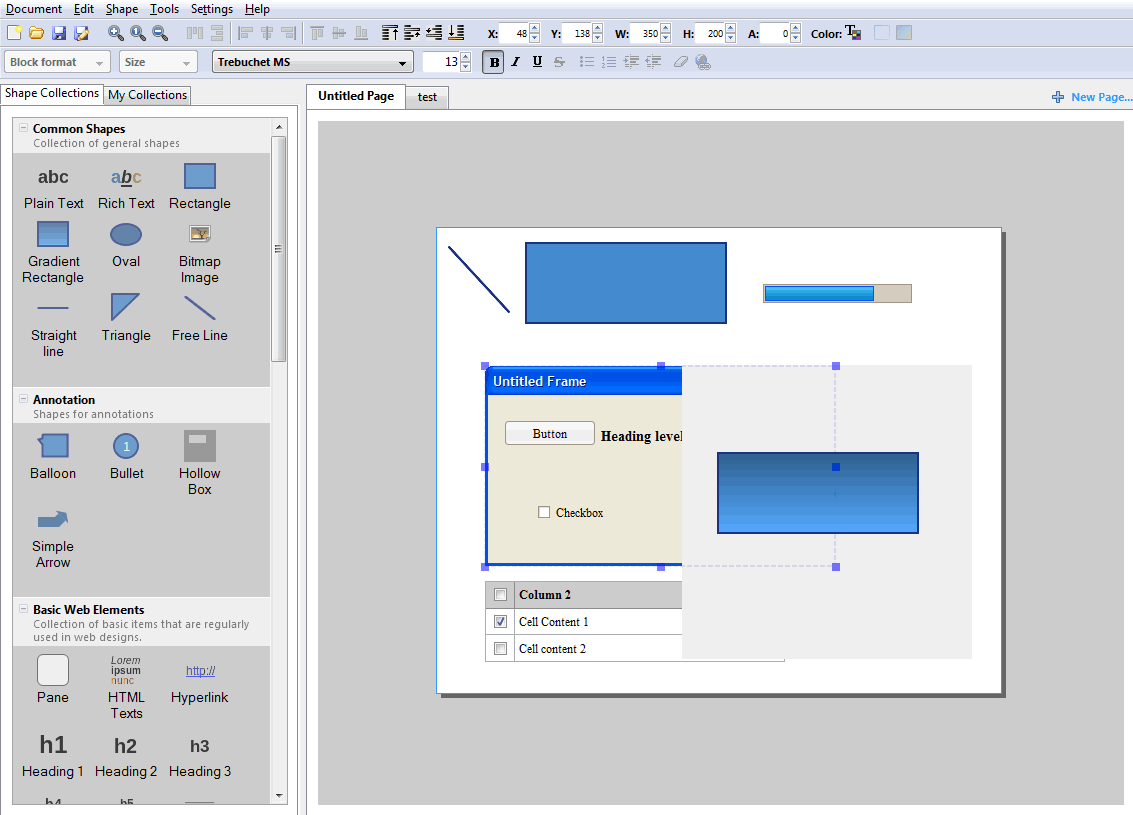Open the Size dropdown

158,62
